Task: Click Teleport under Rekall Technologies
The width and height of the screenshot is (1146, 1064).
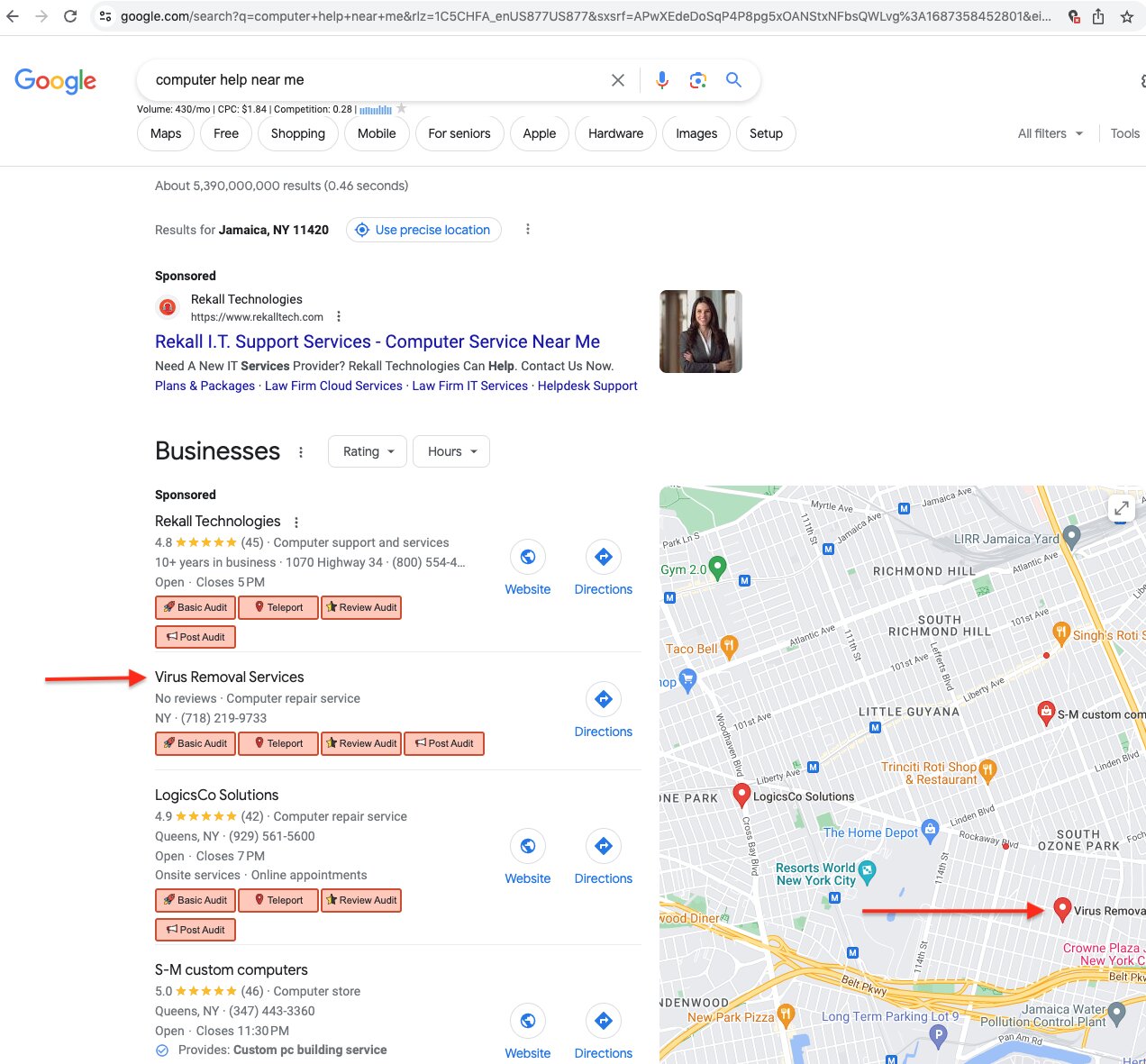Action: pos(278,607)
